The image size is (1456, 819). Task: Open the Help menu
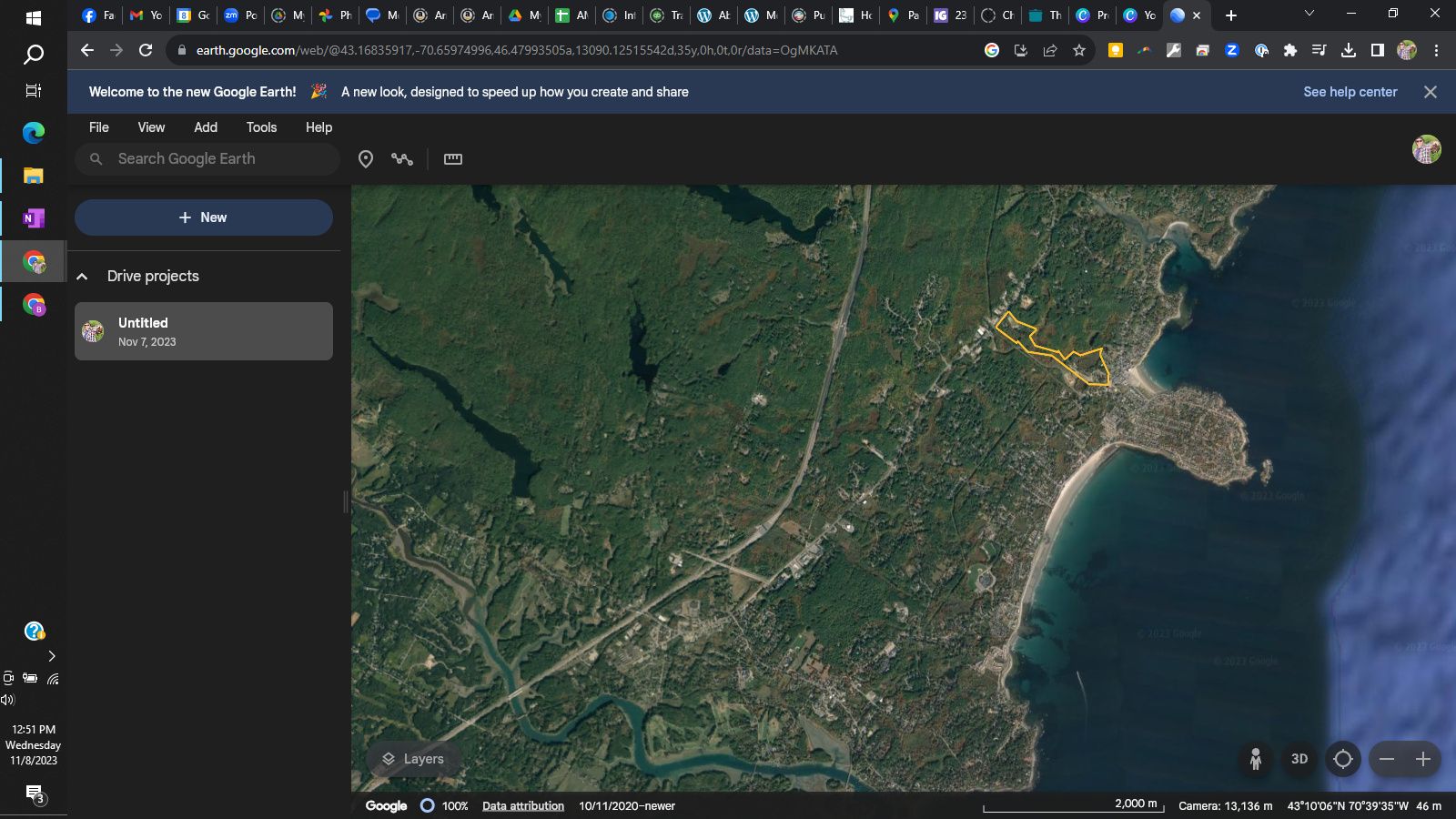click(x=318, y=127)
